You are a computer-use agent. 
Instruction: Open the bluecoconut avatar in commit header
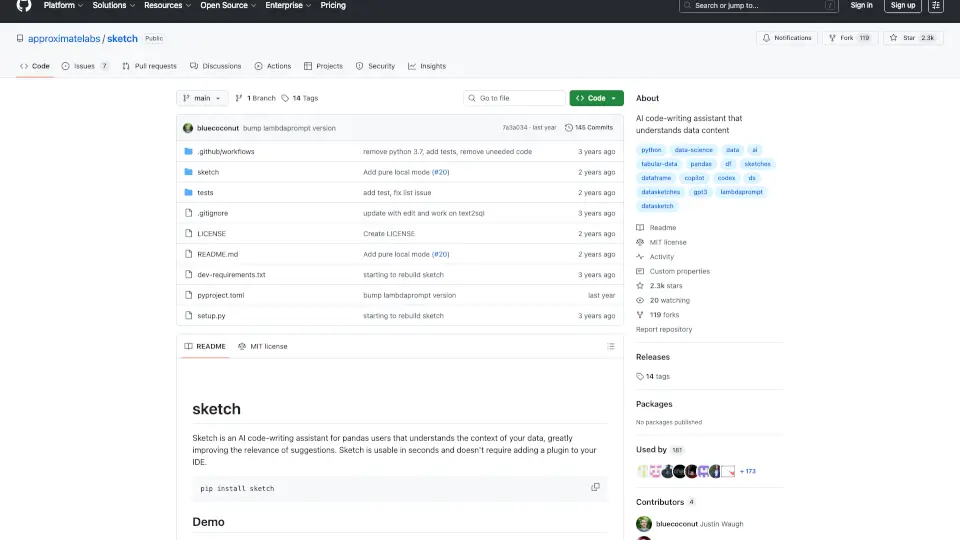pyautogui.click(x=188, y=128)
